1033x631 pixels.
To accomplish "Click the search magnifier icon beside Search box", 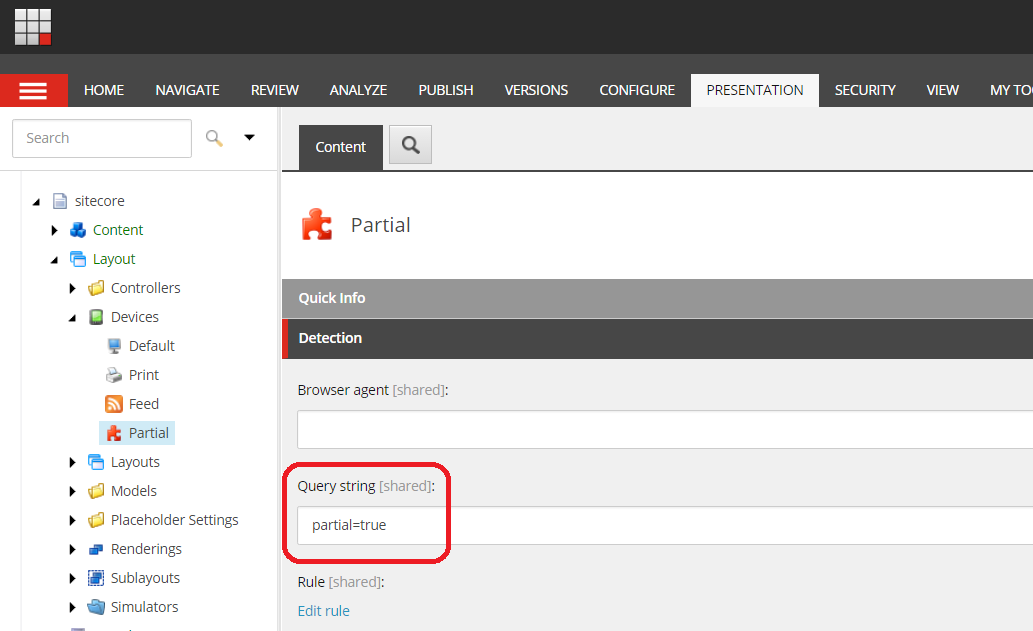I will click(214, 138).
